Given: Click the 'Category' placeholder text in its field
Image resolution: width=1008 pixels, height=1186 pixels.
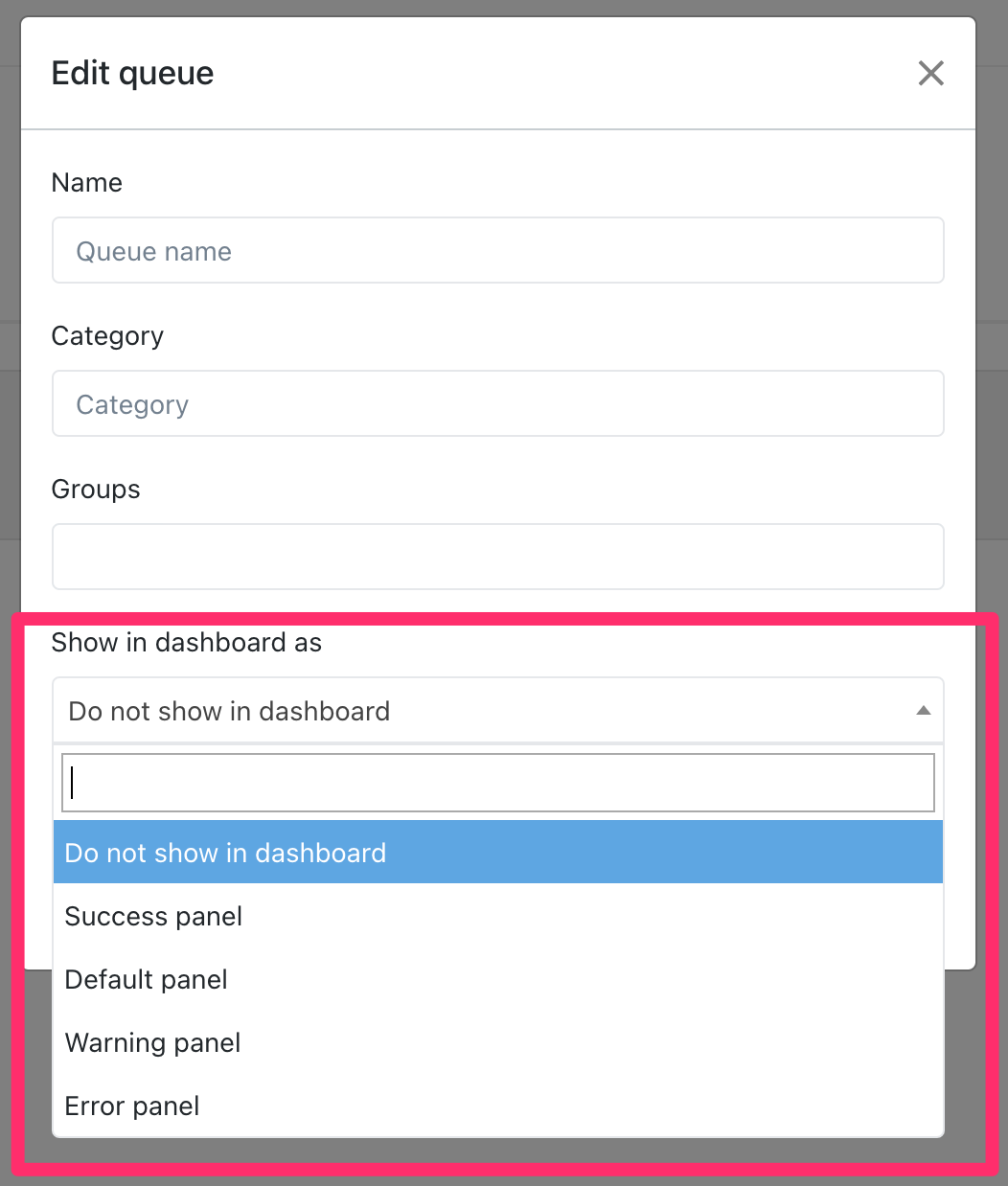Looking at the screenshot, I should tap(132, 405).
